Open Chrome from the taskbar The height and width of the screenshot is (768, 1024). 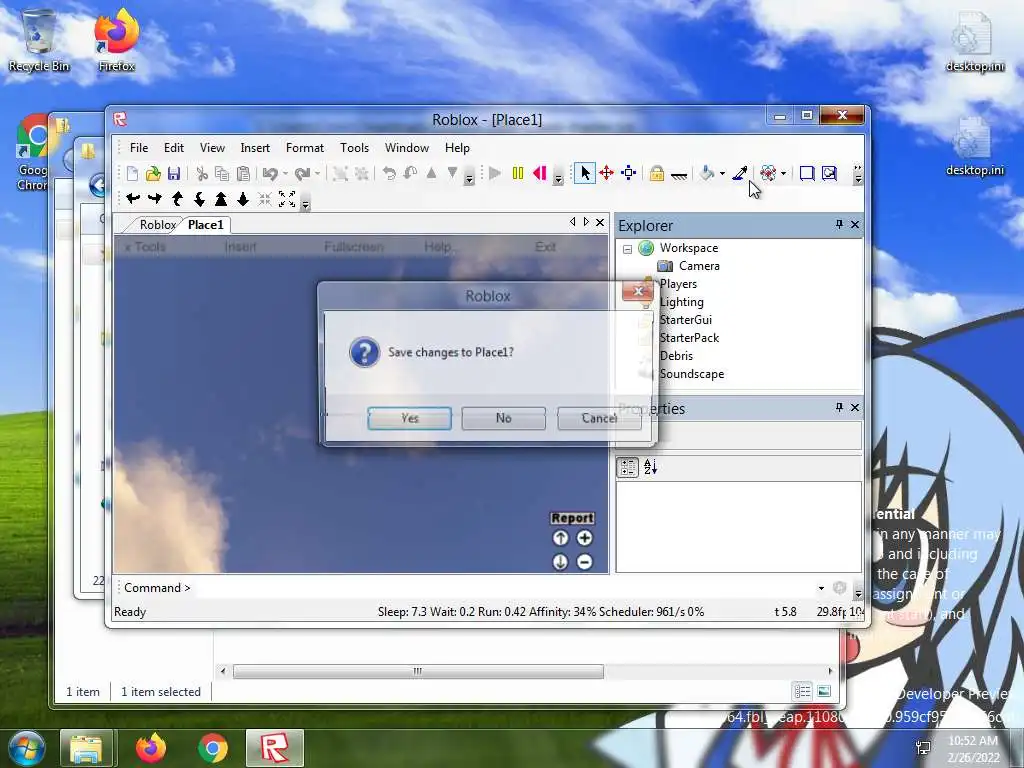coord(212,748)
